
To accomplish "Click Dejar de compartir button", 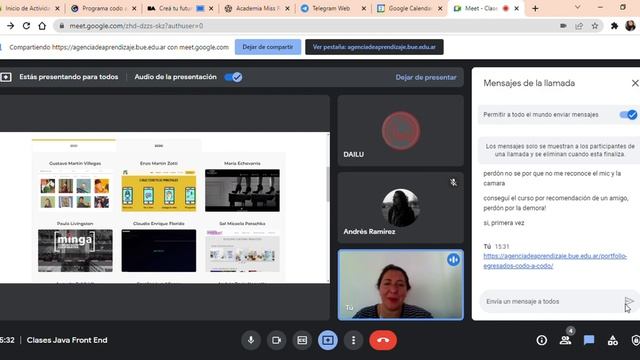I will [268, 47].
